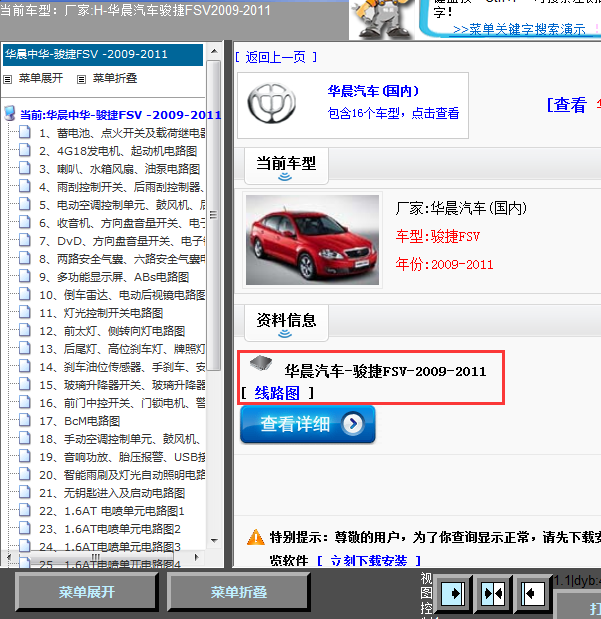The width and height of the screenshot is (601, 619).
Task: Click the [查看 link at right
Action: tap(567, 105)
